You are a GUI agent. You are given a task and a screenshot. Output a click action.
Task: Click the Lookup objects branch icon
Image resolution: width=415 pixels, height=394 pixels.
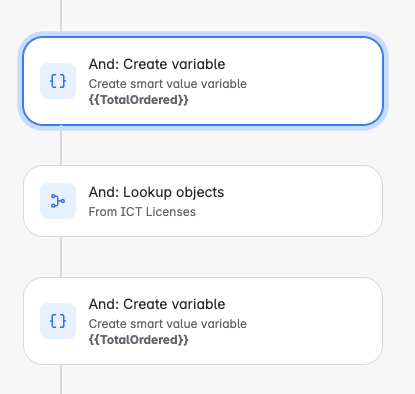pyautogui.click(x=58, y=201)
